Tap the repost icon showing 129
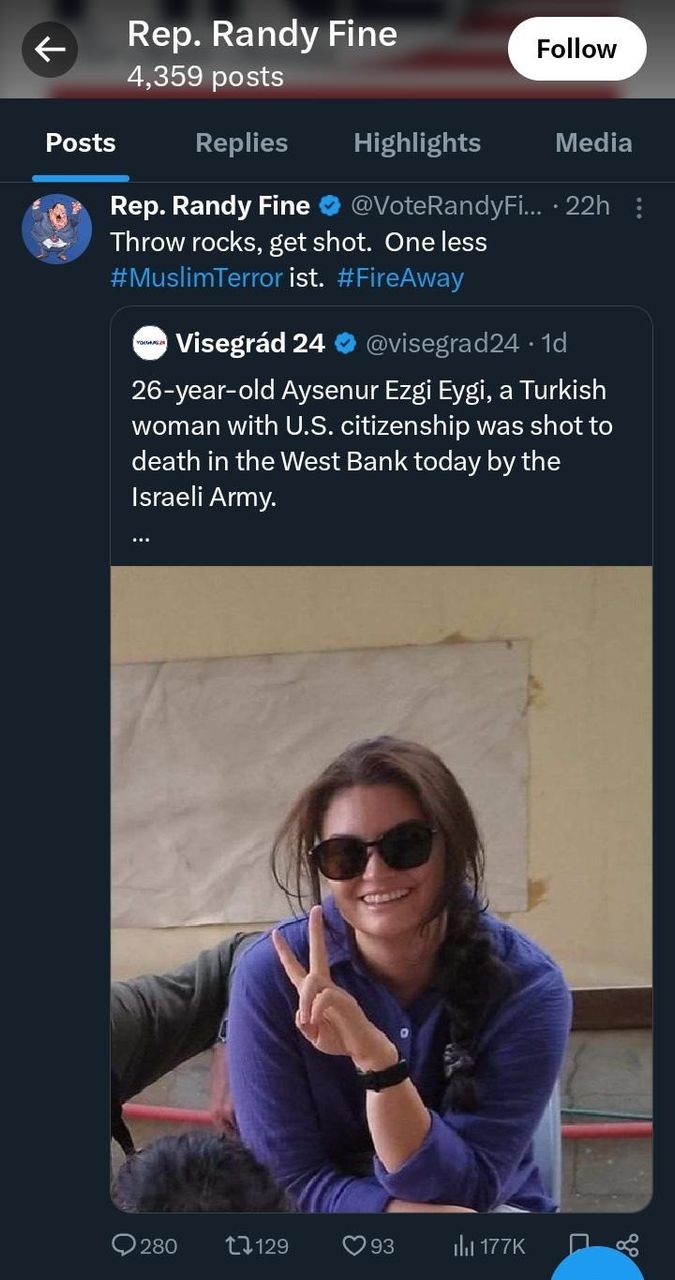675x1280 pixels. click(x=240, y=1245)
